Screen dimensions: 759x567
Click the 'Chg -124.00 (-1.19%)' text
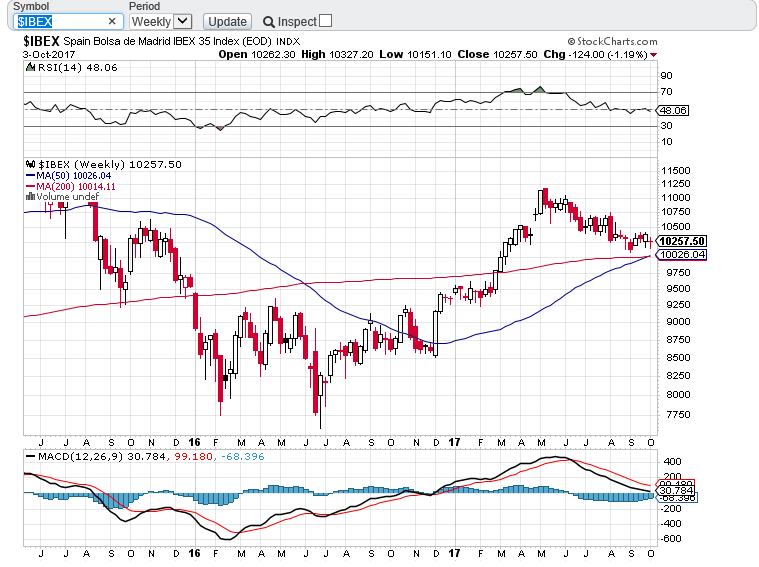595,54
